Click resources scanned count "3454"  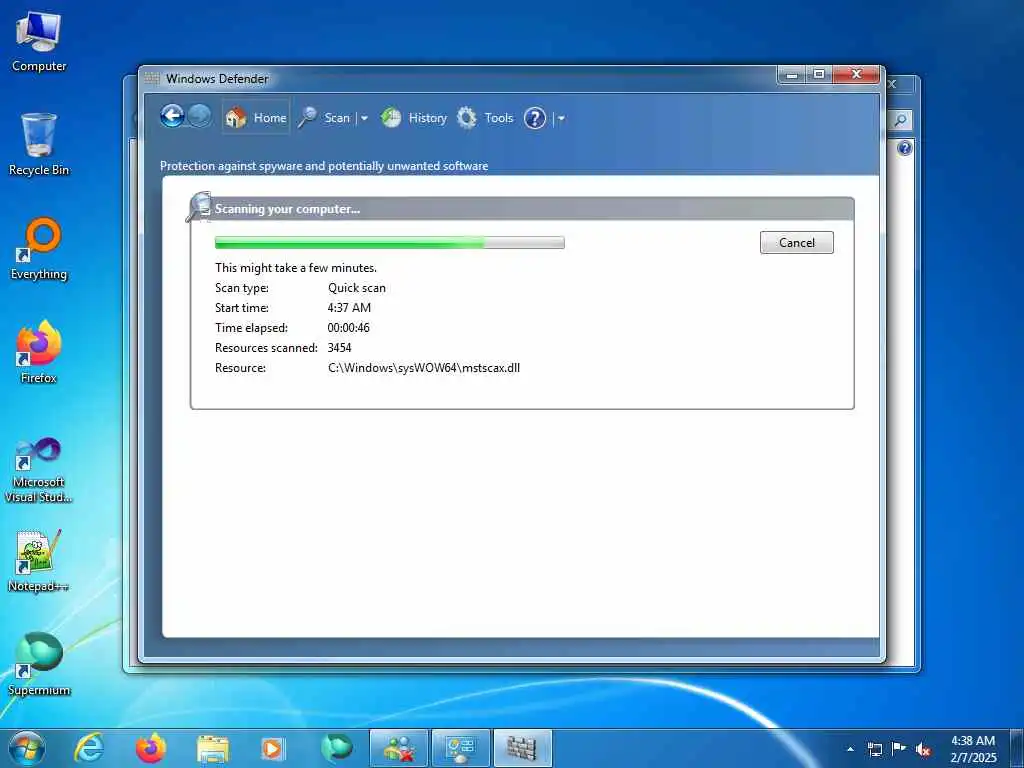coord(339,348)
